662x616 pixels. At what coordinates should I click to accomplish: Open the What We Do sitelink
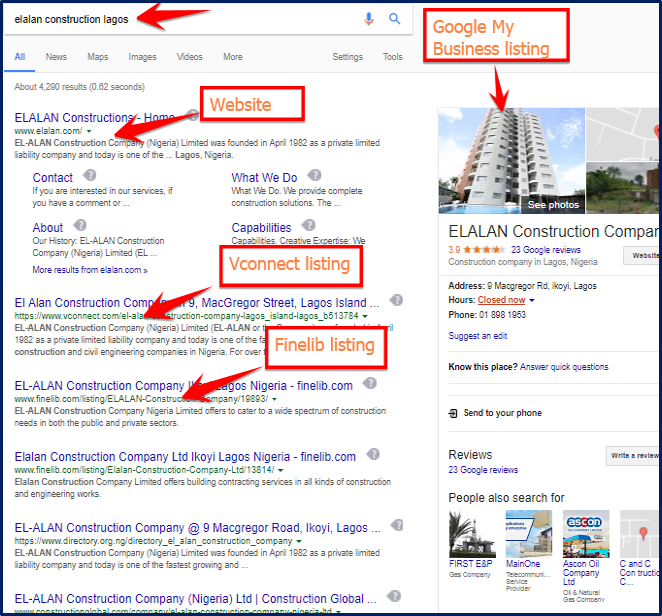click(x=264, y=178)
